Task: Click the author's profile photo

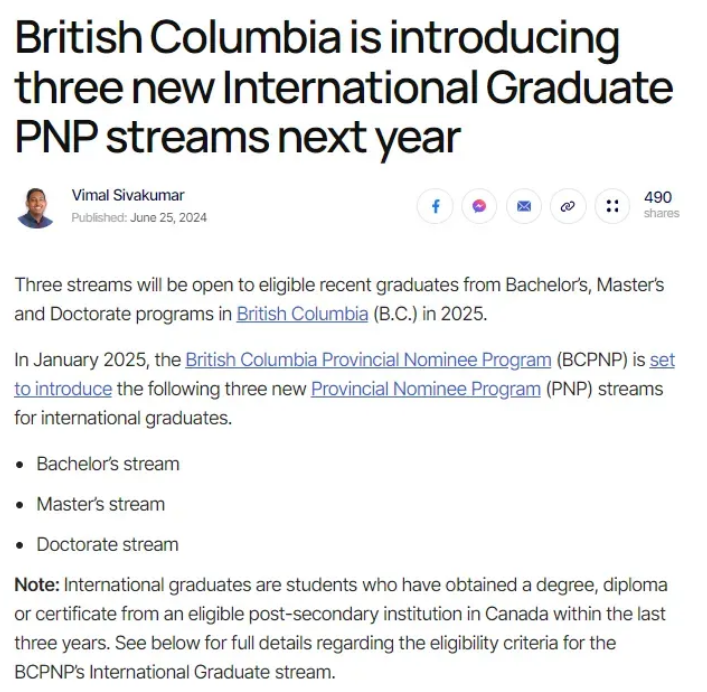Action: click(x=36, y=208)
